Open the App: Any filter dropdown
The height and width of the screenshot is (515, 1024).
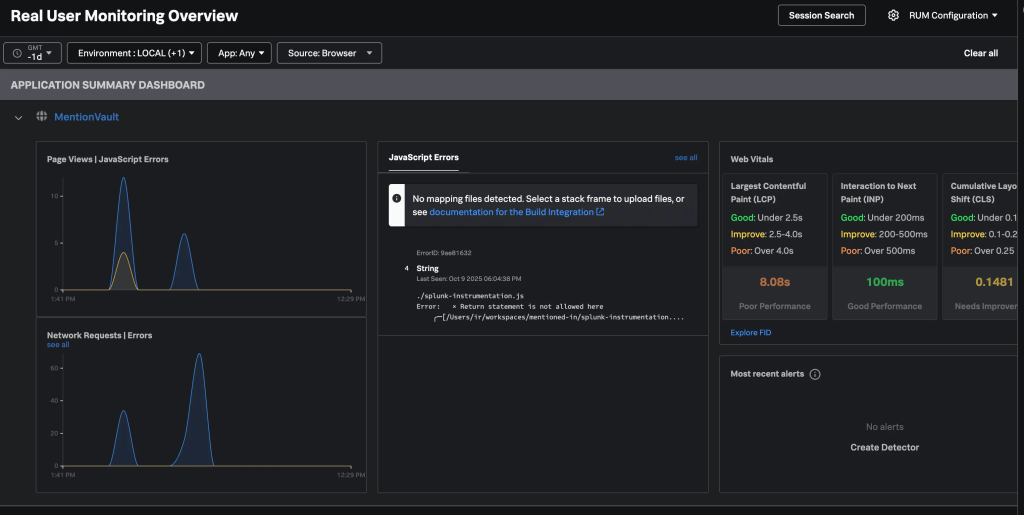(x=238, y=53)
